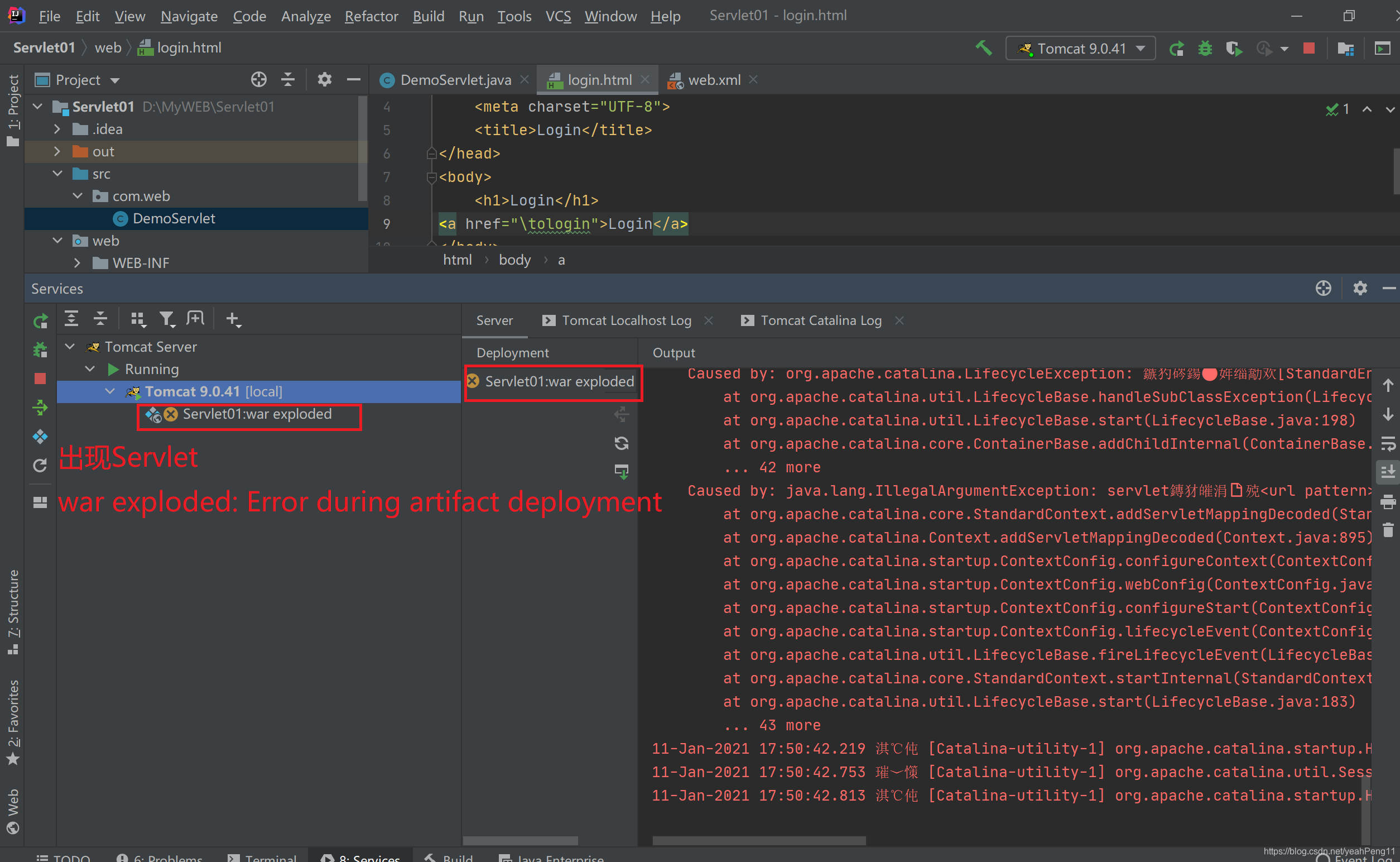Collapse all in Project panel
1400x862 pixels.
(x=288, y=79)
